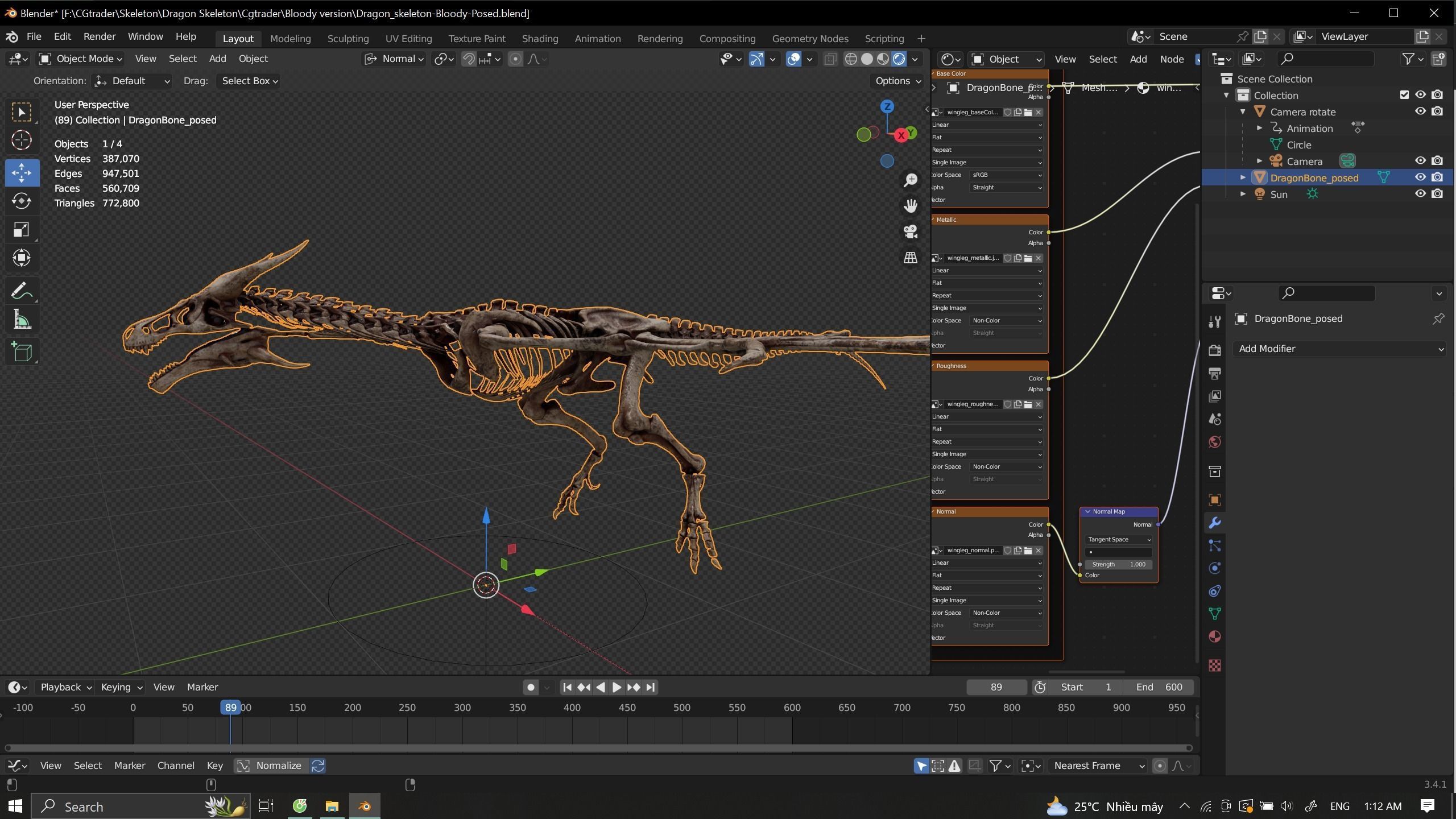
Task: Open the Object Mode dropdown
Action: pos(80,59)
